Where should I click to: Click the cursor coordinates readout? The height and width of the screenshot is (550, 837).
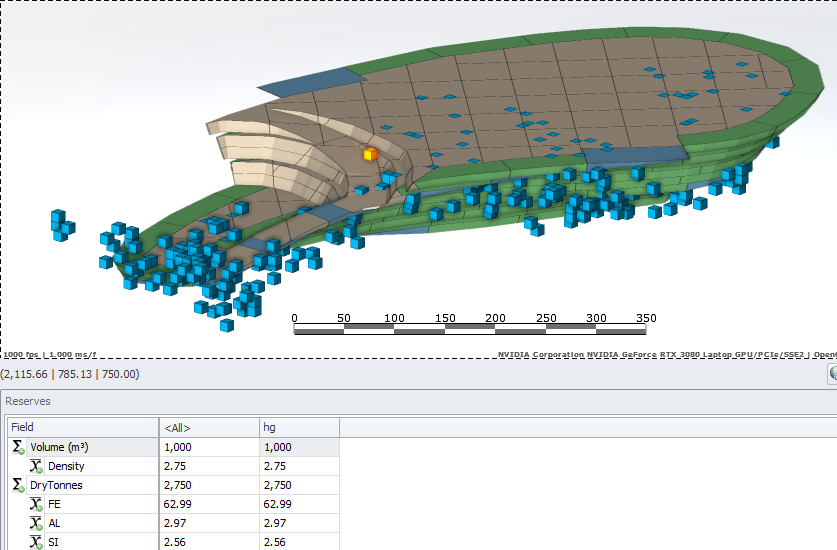pos(70,374)
